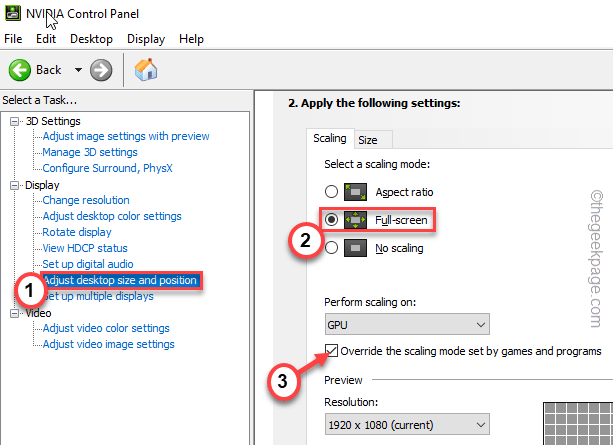Click the Aspect ratio scaling icon

click(x=355, y=192)
